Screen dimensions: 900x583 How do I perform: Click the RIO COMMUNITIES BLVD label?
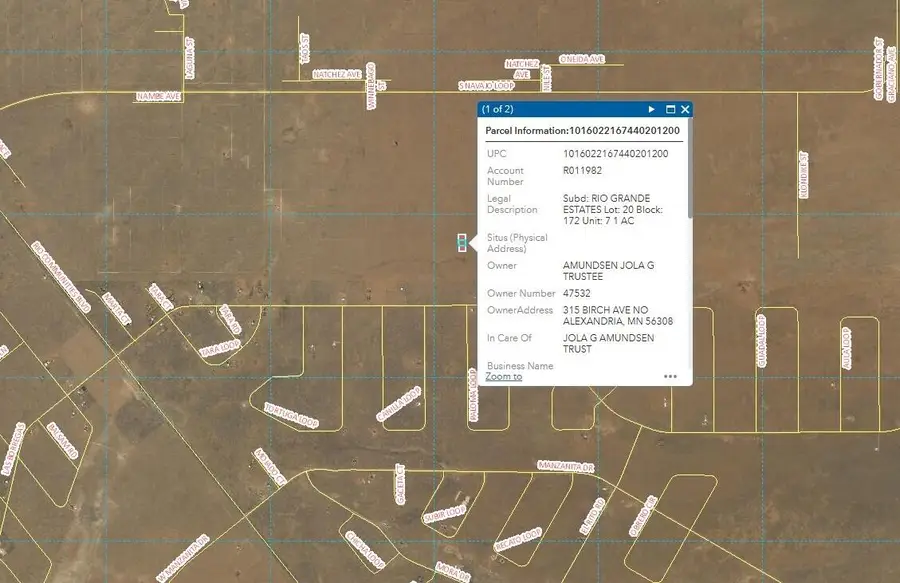61,277
